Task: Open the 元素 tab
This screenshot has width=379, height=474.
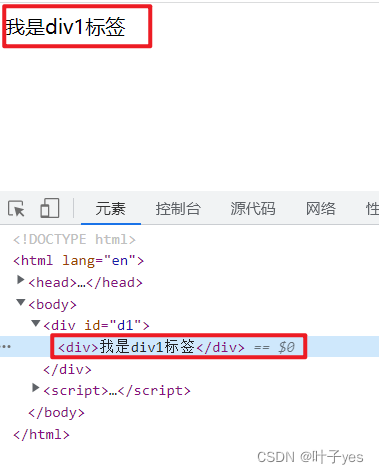Action: pos(111,209)
